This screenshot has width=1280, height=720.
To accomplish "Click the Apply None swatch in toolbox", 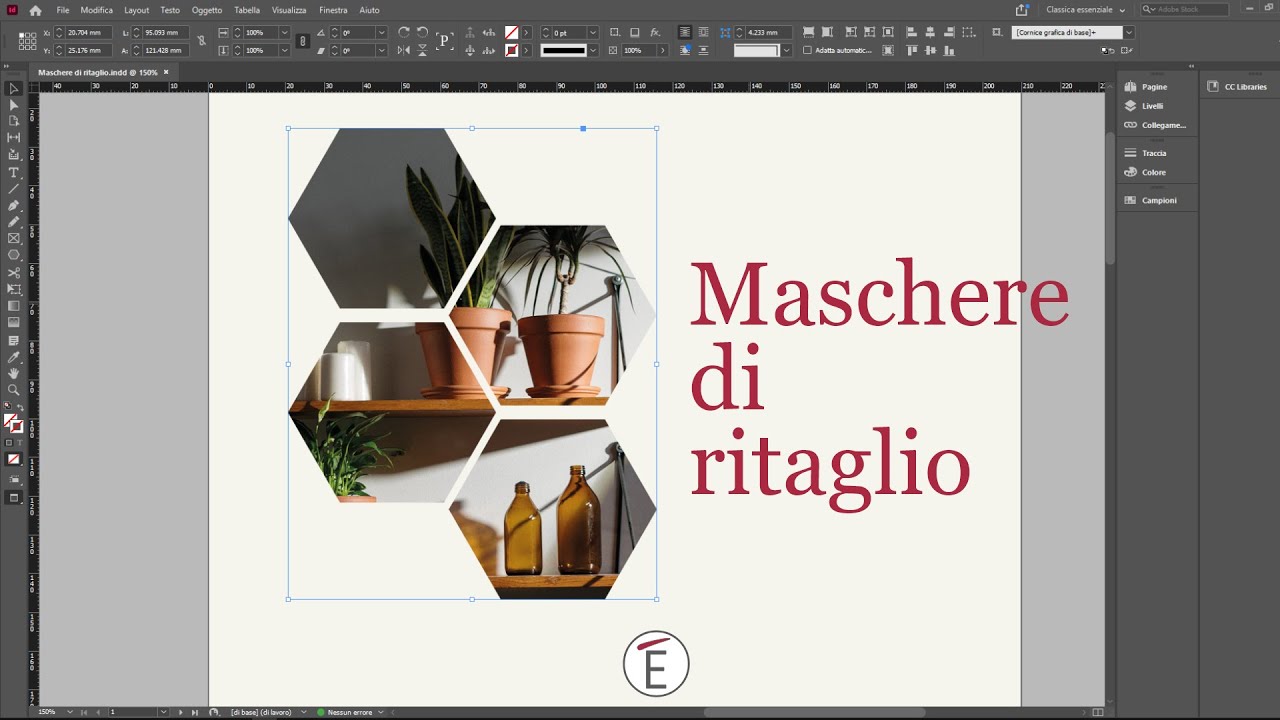I will point(14,459).
